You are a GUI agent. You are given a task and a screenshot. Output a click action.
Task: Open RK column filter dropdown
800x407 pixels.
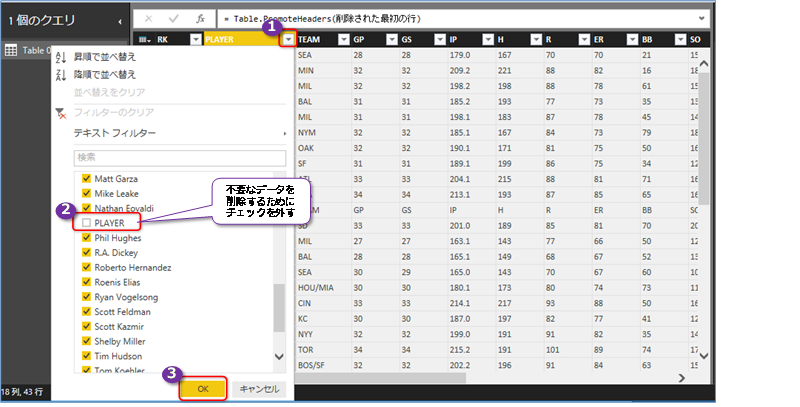pos(196,39)
